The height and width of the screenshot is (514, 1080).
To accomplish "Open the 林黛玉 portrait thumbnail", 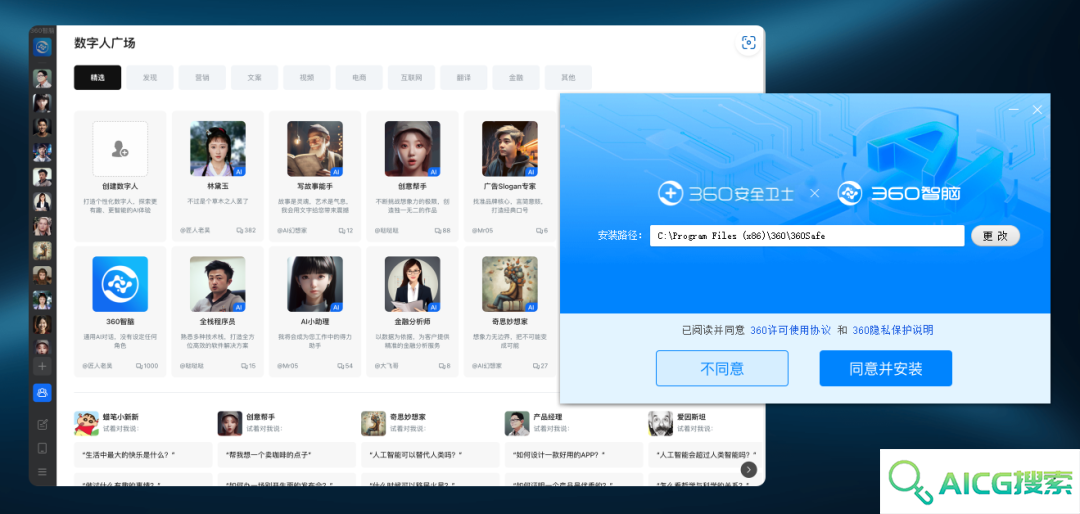I will (218, 149).
